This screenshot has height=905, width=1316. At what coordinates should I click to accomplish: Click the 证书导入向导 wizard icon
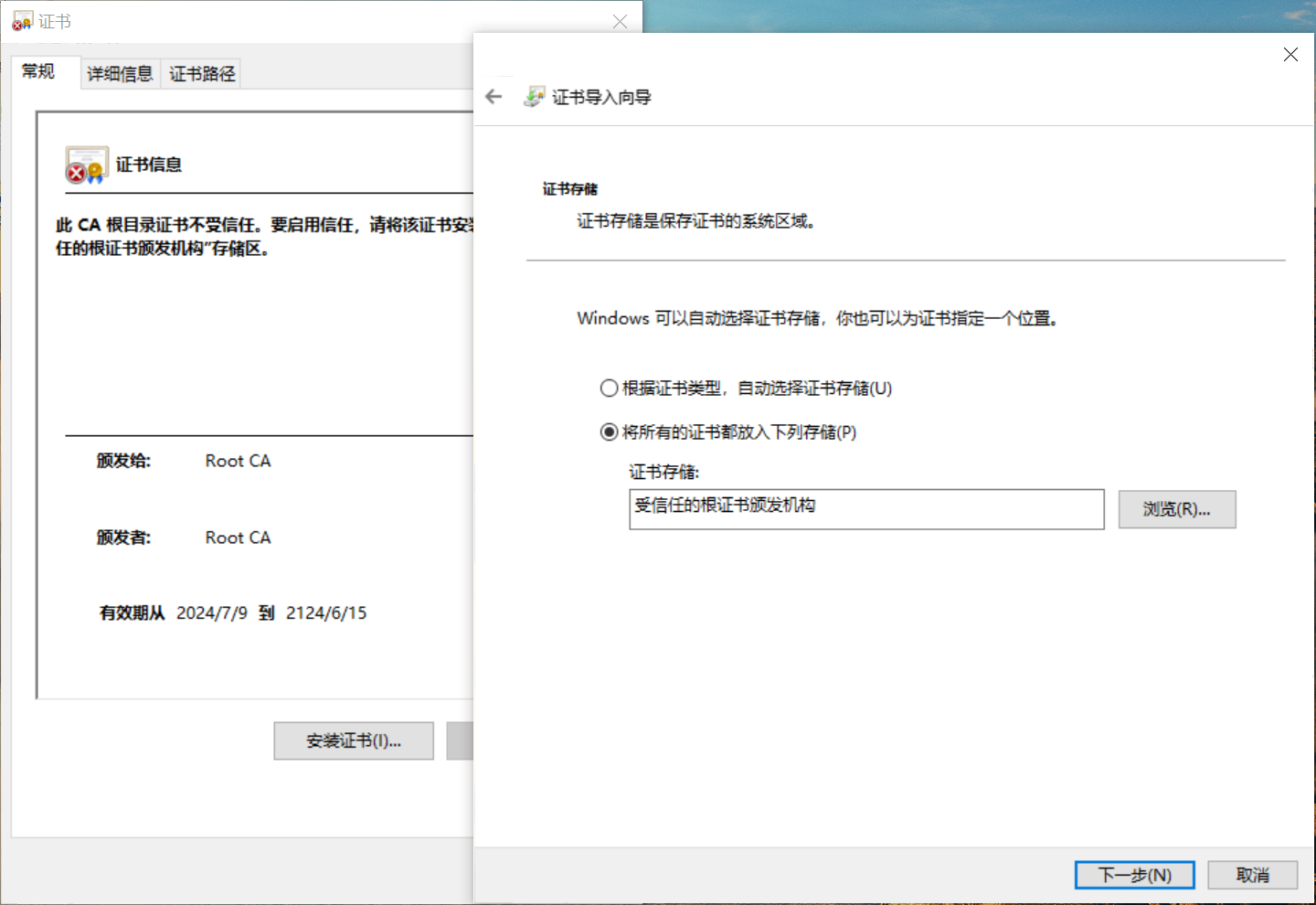[534, 97]
